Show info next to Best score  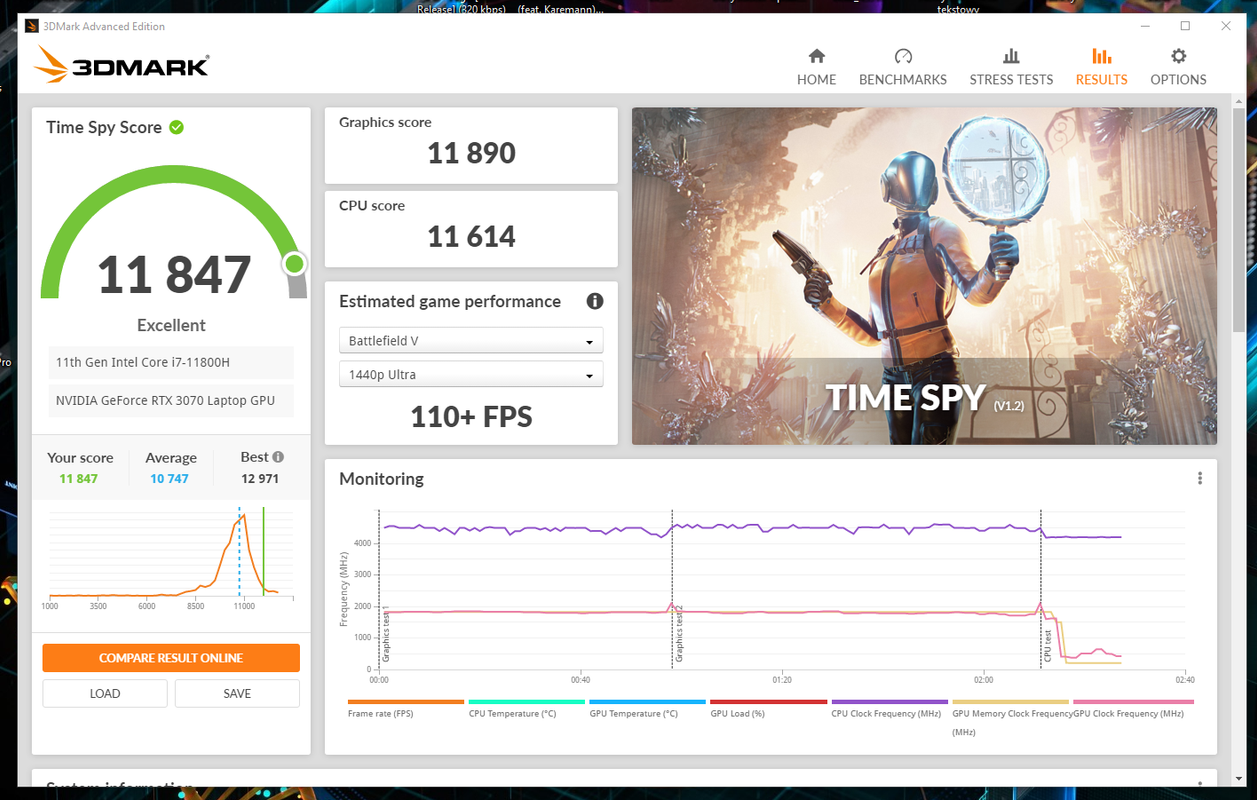[x=278, y=457]
